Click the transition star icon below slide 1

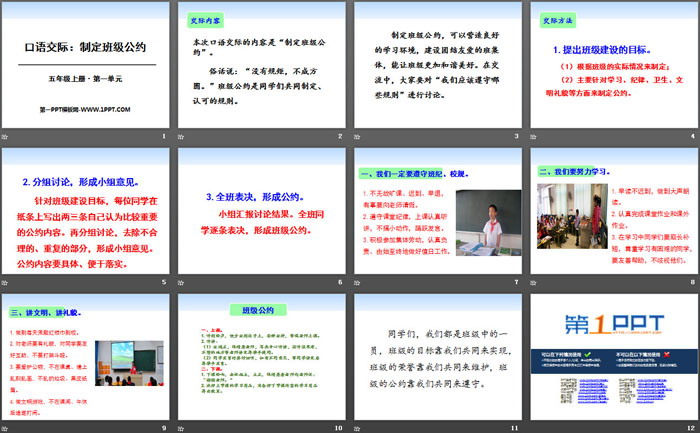(x=9, y=135)
